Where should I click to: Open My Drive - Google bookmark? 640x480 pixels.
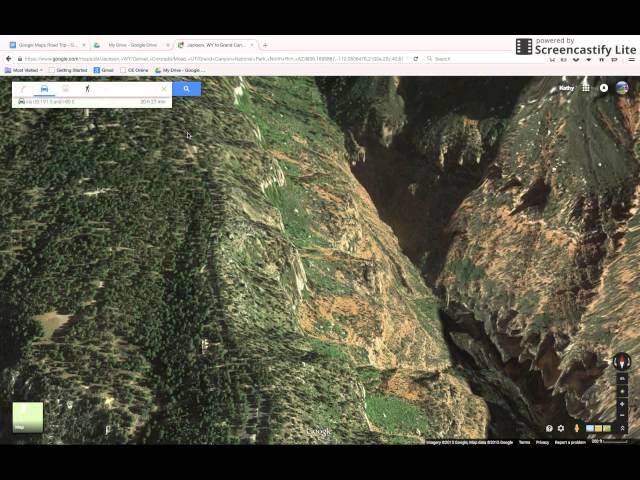pos(178,70)
